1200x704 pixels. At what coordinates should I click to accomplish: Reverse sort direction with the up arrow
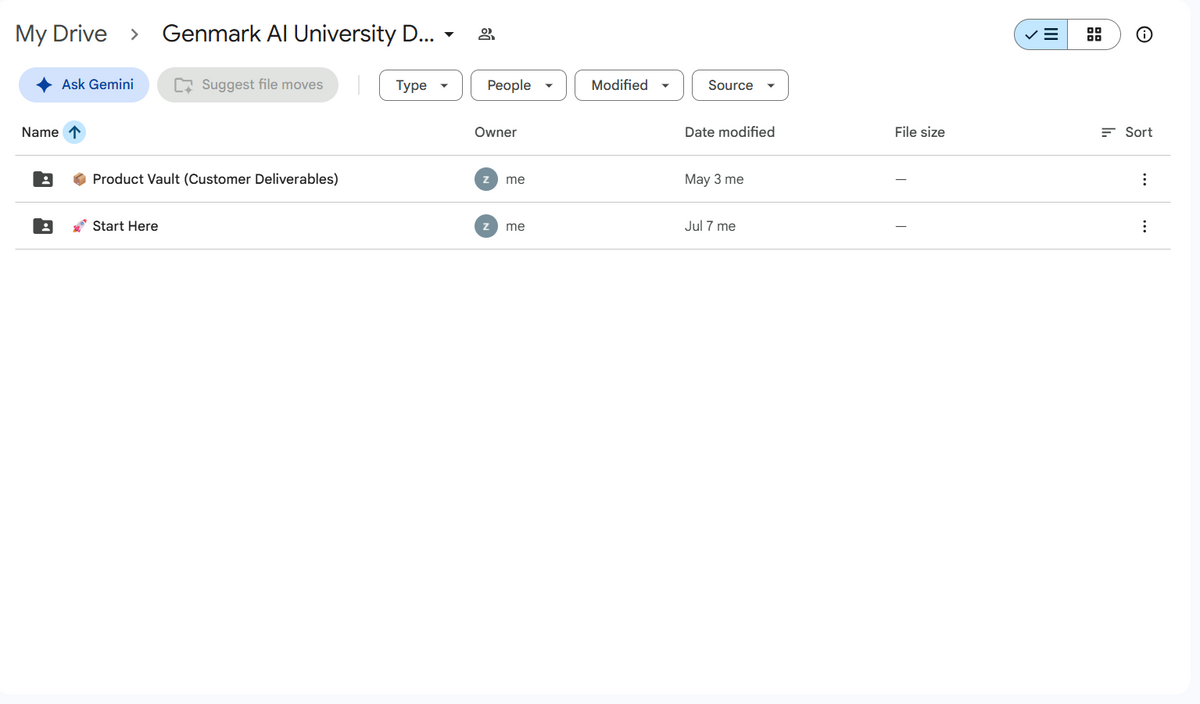pyautogui.click(x=75, y=132)
